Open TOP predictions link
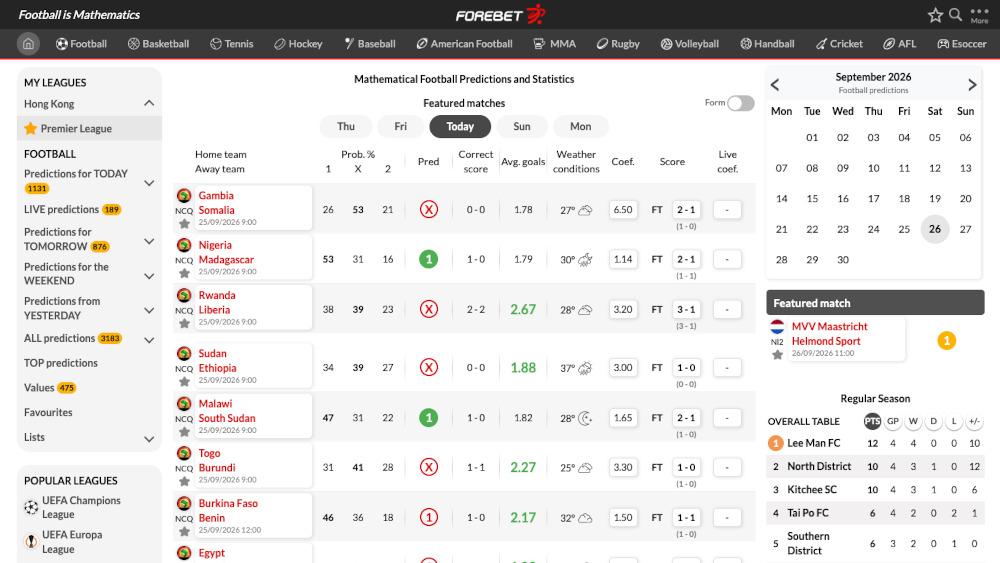This screenshot has height=563, width=1000. pos(61,363)
